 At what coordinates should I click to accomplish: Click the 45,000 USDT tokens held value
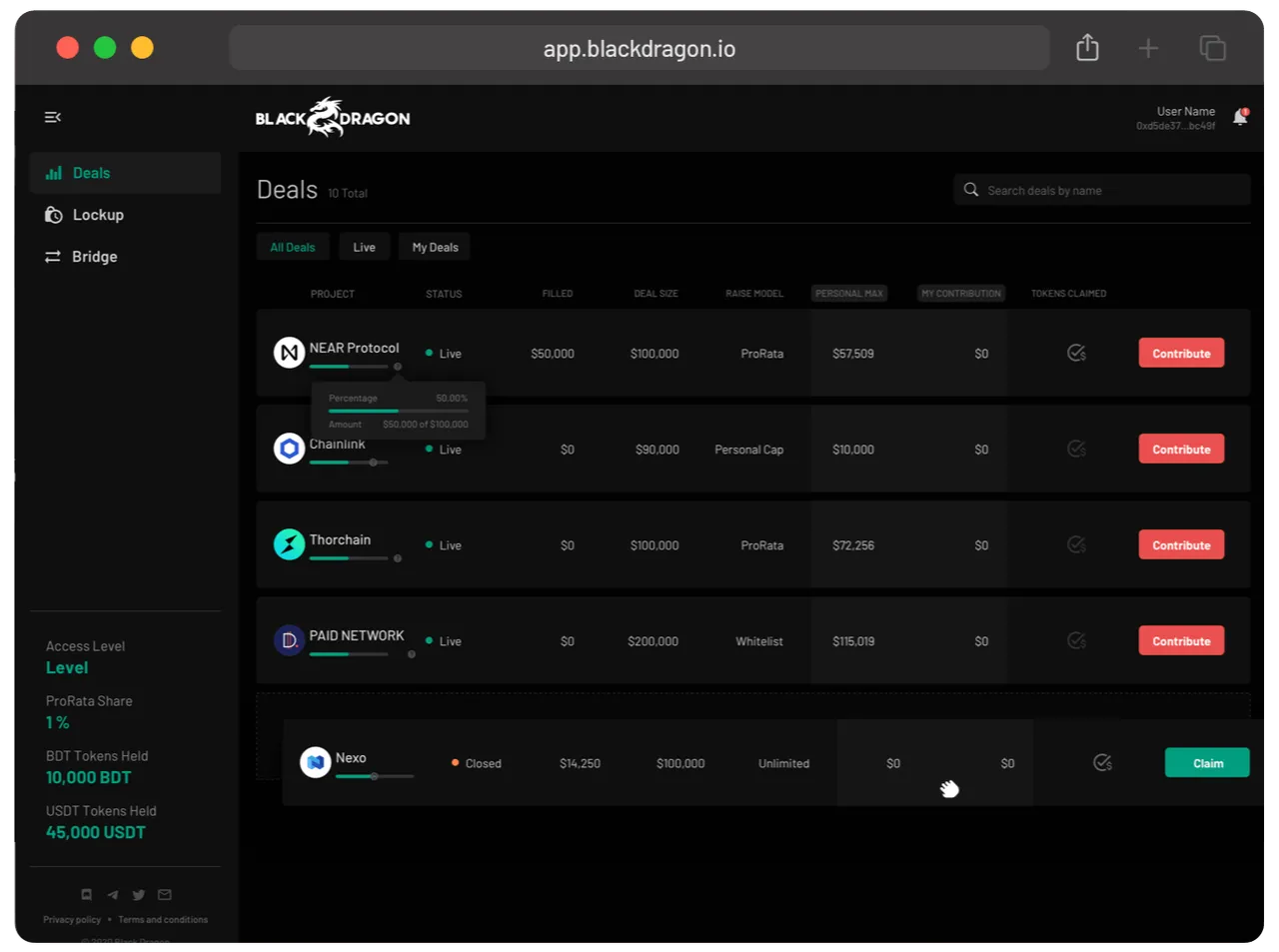(x=96, y=832)
